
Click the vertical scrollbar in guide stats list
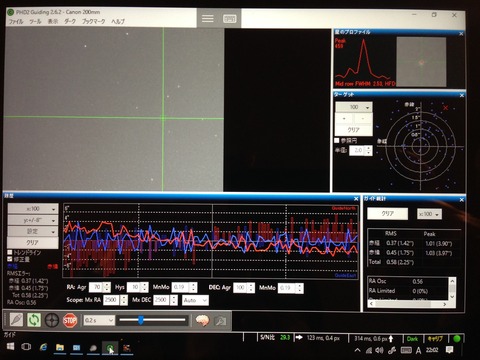(x=452, y=288)
